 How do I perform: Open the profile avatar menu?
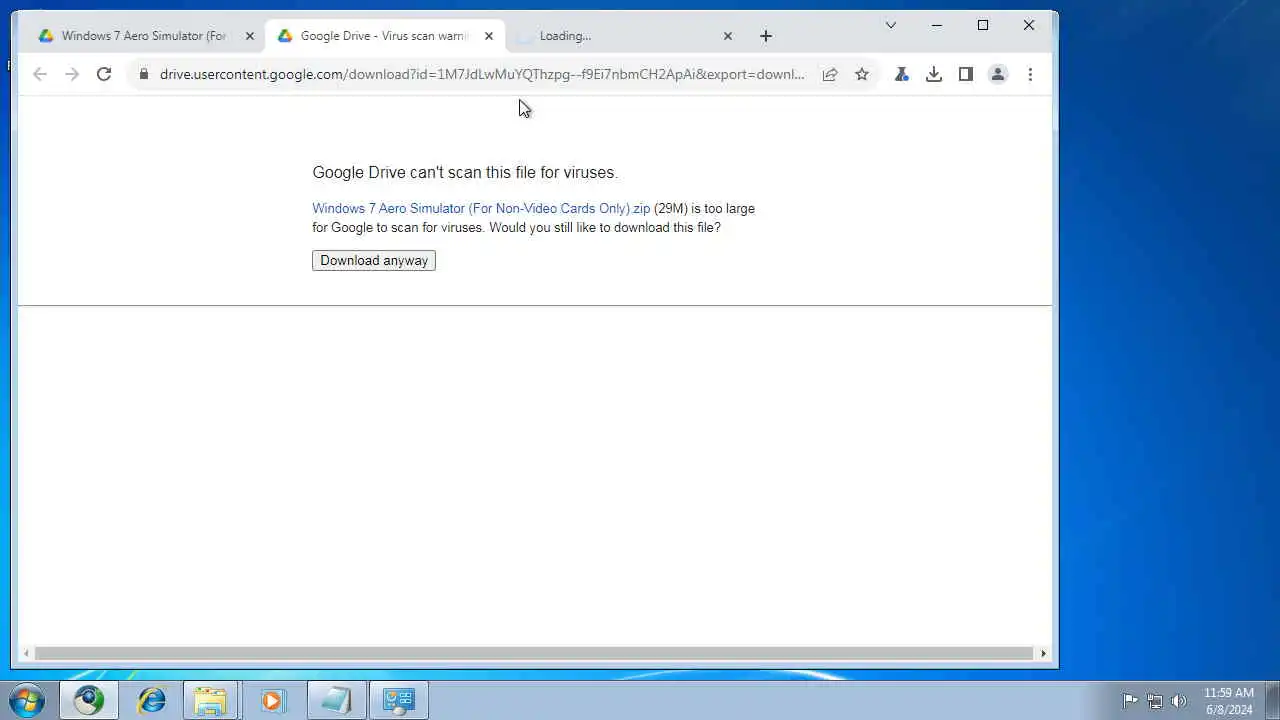tap(998, 74)
